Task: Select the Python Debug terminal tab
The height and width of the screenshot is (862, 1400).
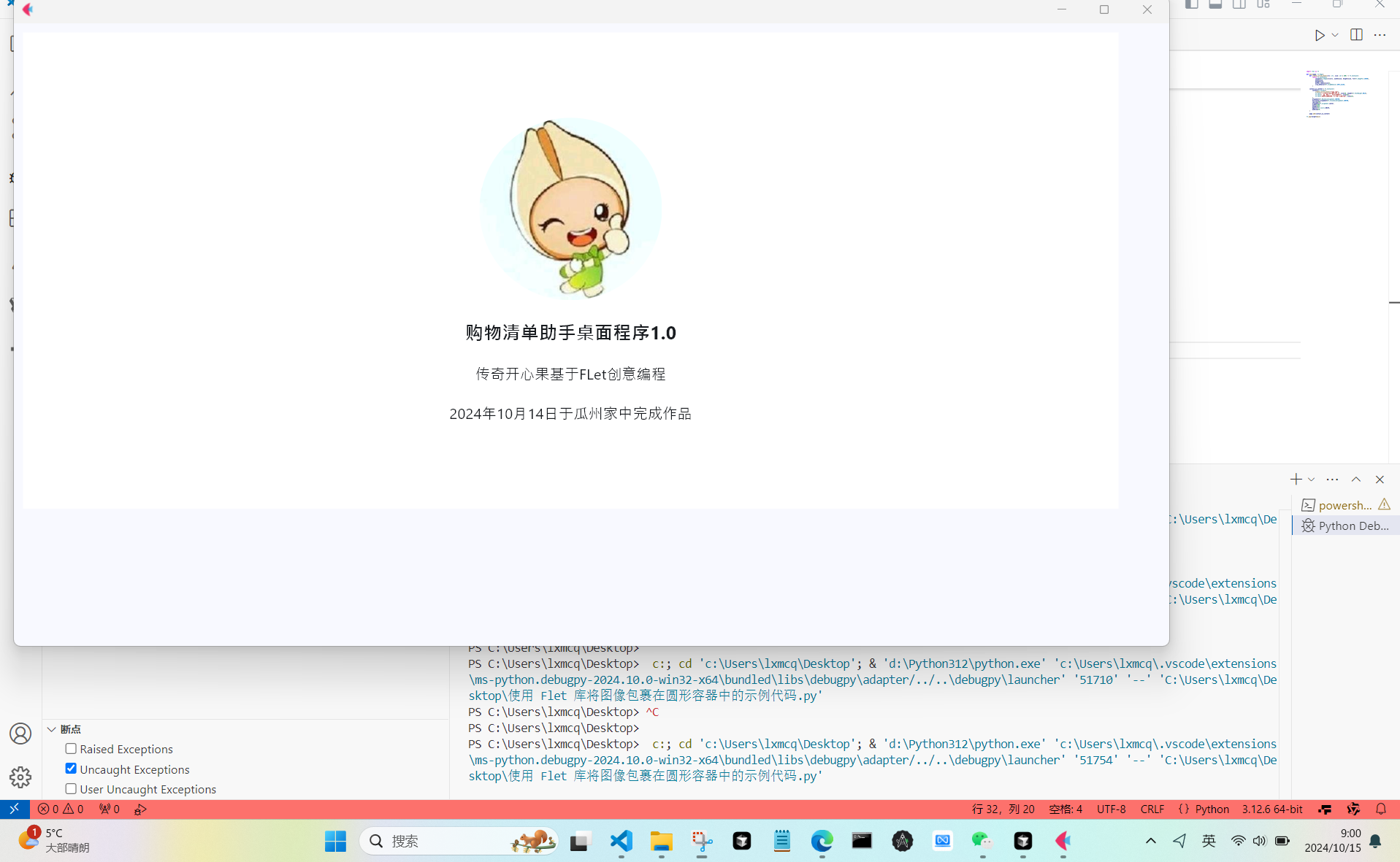Action: [x=1346, y=526]
